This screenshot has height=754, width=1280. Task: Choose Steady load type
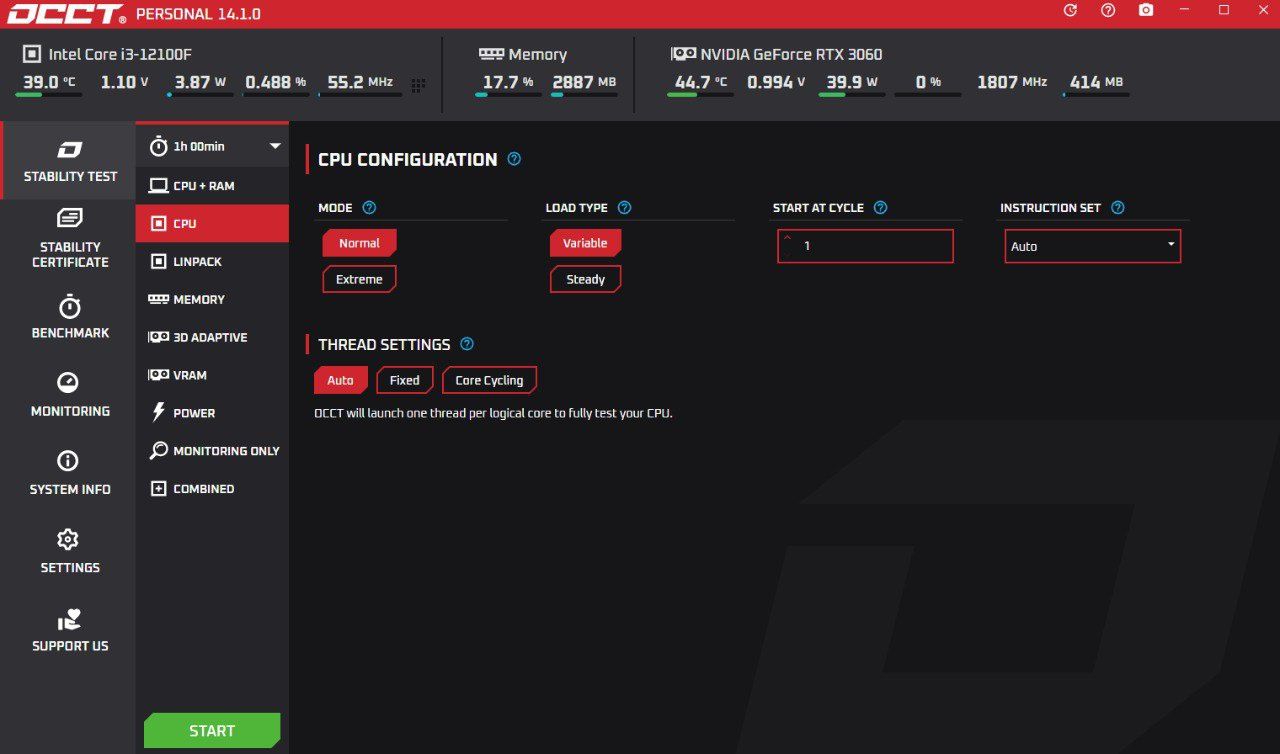click(x=585, y=279)
